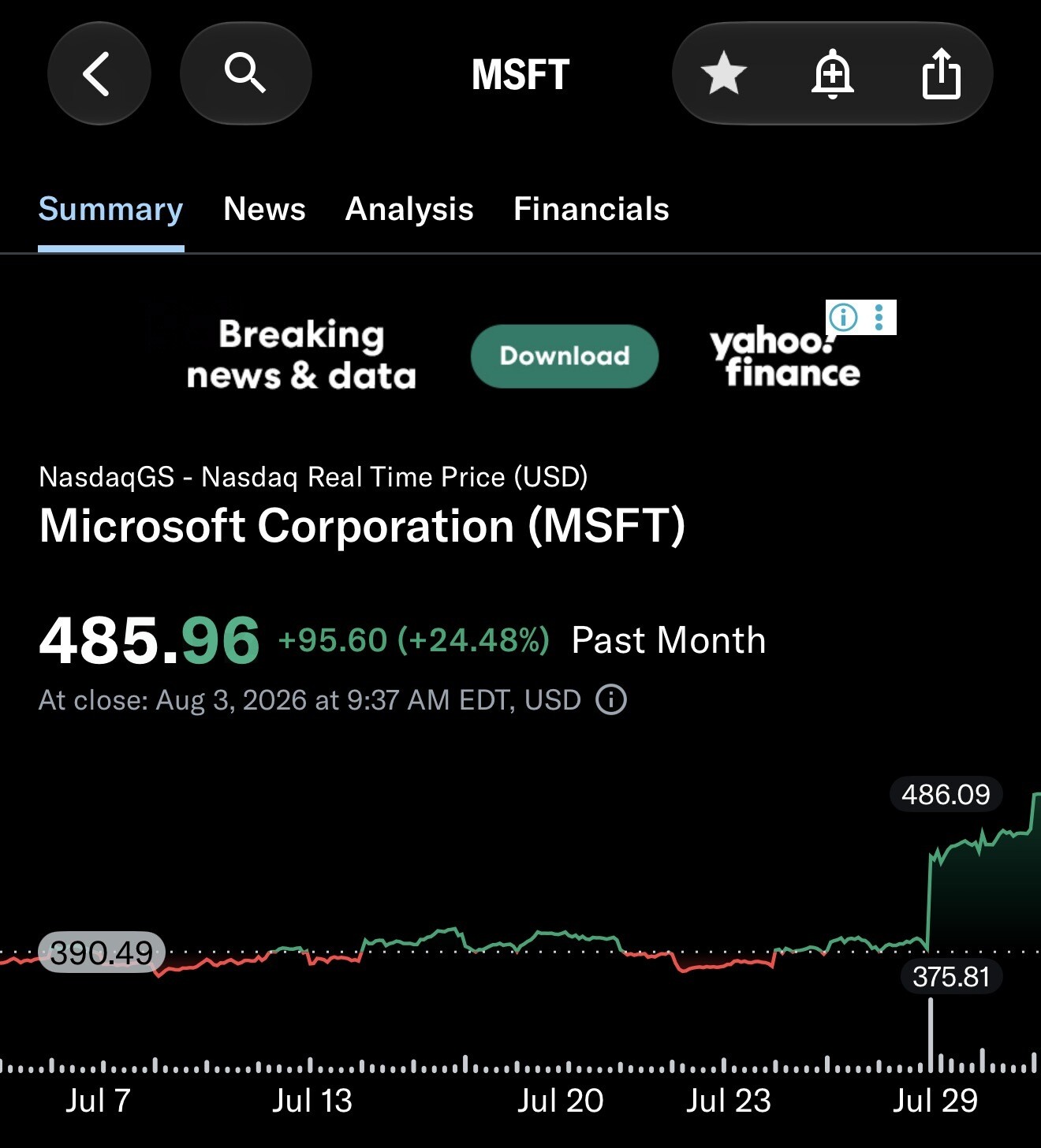1041x1148 pixels.
Task: Click the Jul 29 volume spike bar
Action: pos(931,1034)
